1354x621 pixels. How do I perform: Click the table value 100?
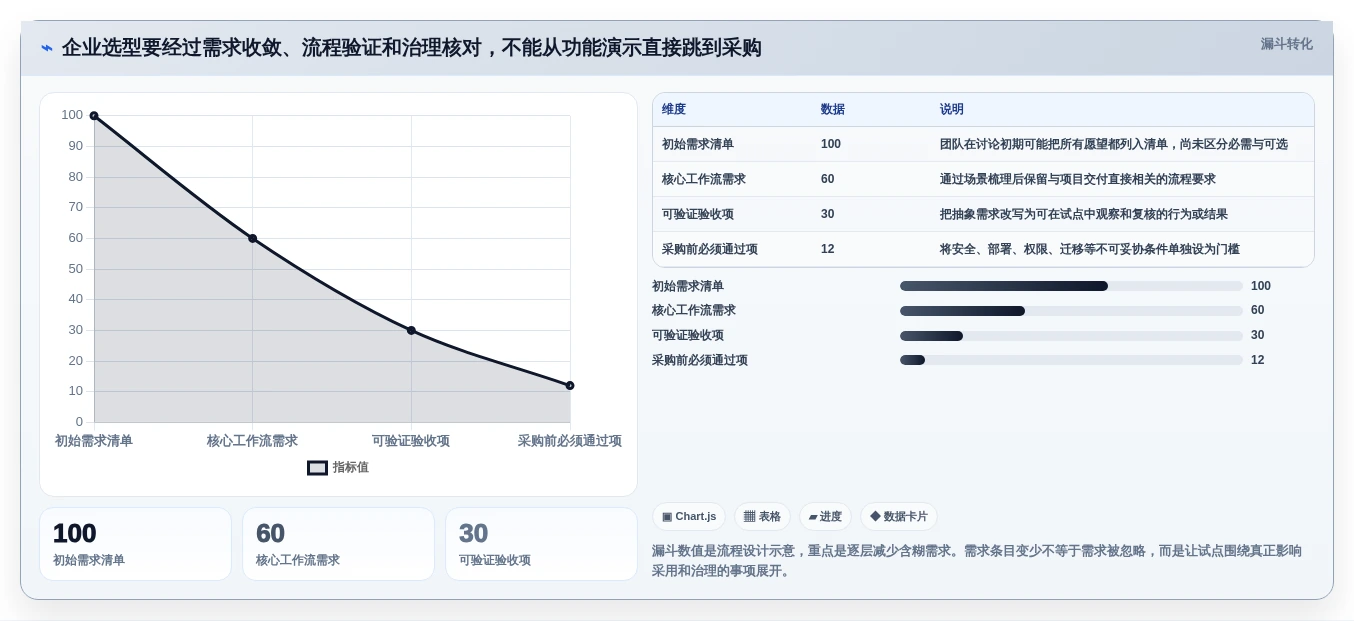pos(831,144)
